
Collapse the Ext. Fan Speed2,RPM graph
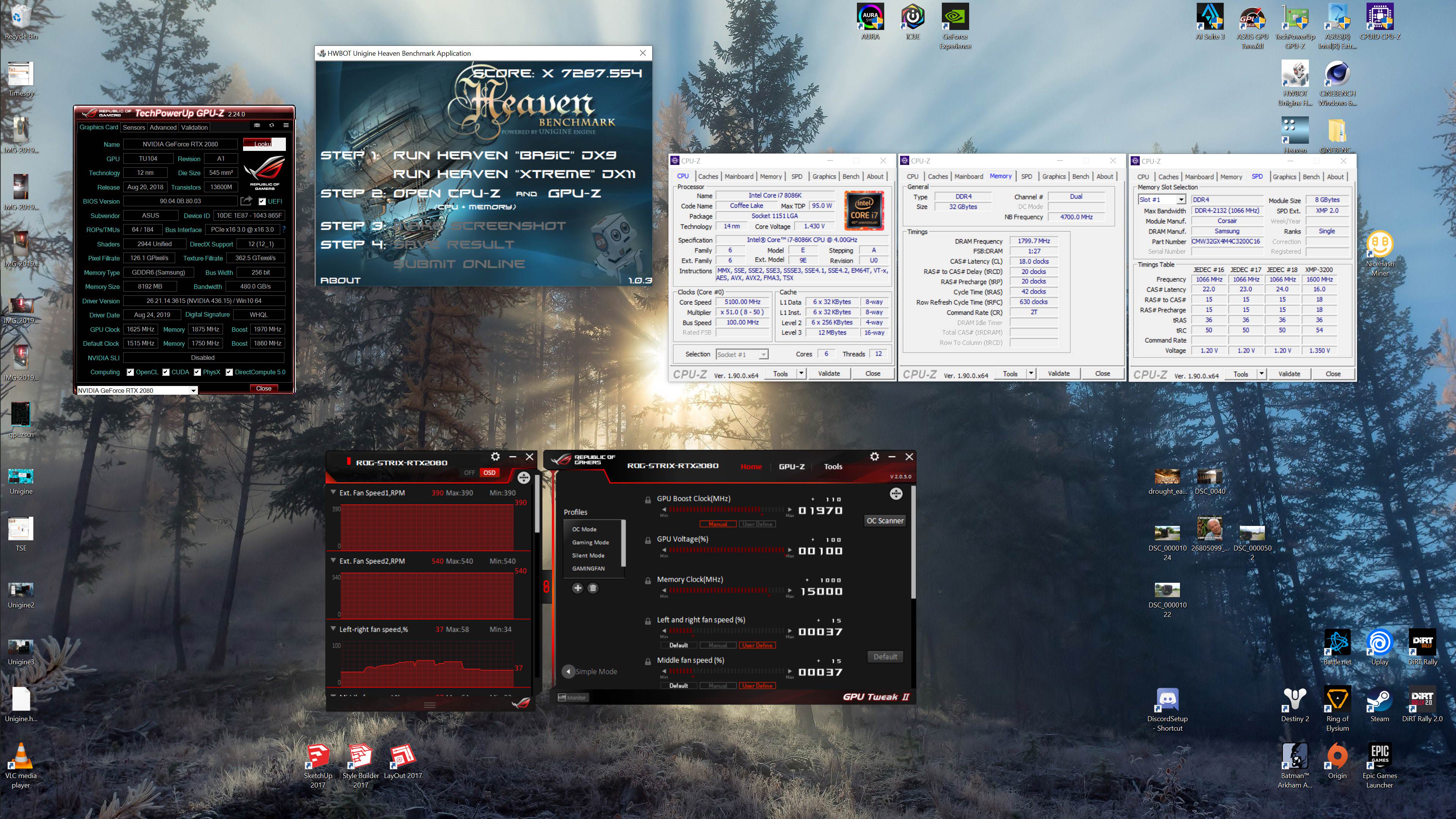333,561
